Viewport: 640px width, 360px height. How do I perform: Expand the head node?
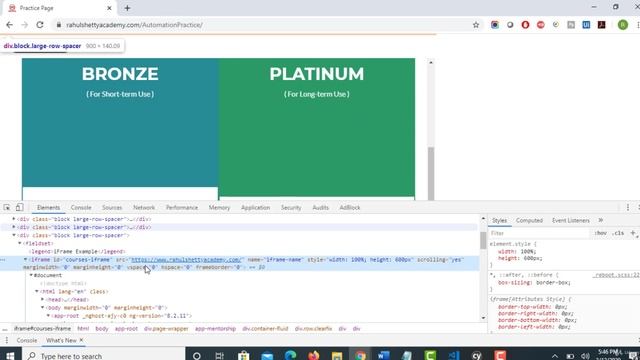42,299
